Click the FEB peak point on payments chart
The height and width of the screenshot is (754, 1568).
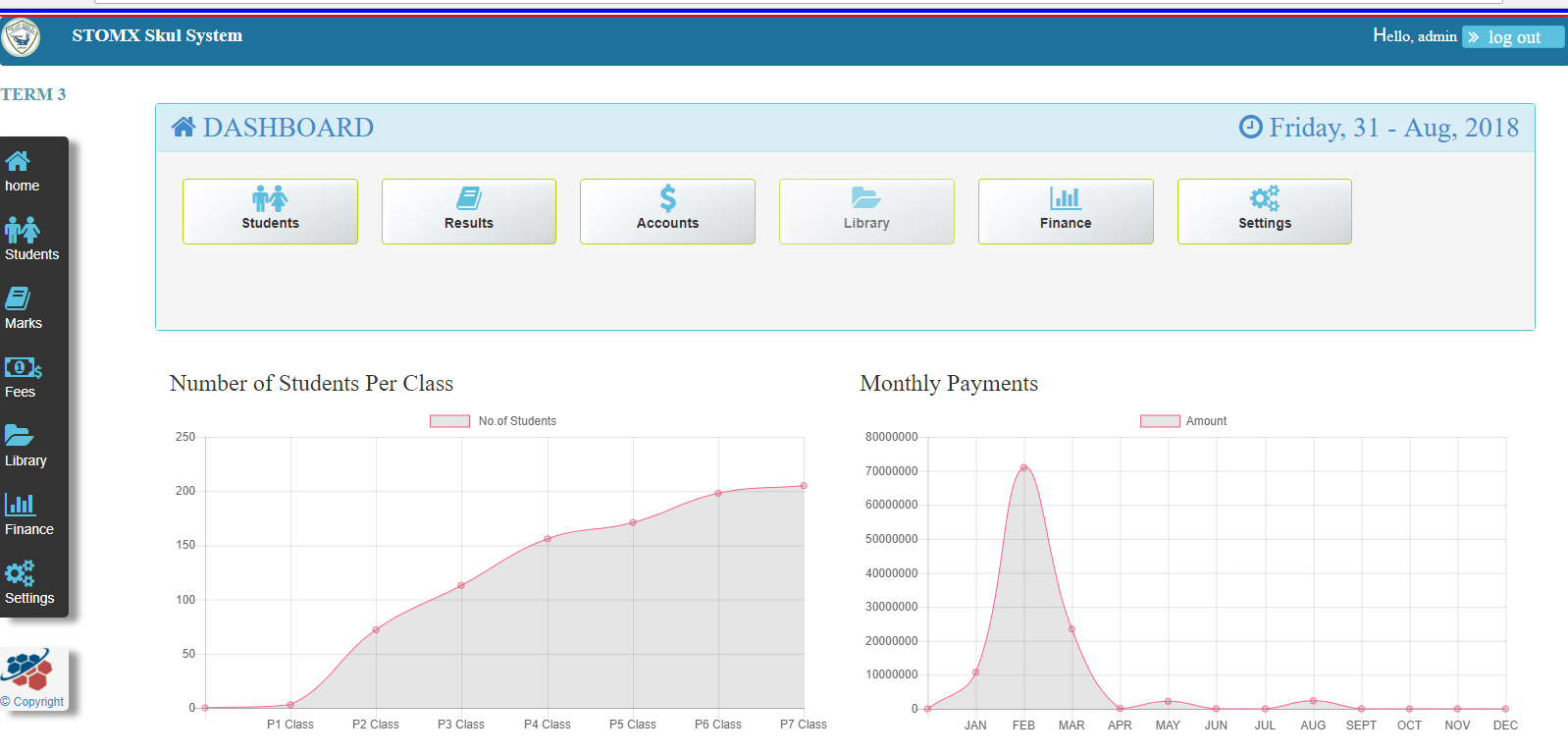tap(1023, 467)
